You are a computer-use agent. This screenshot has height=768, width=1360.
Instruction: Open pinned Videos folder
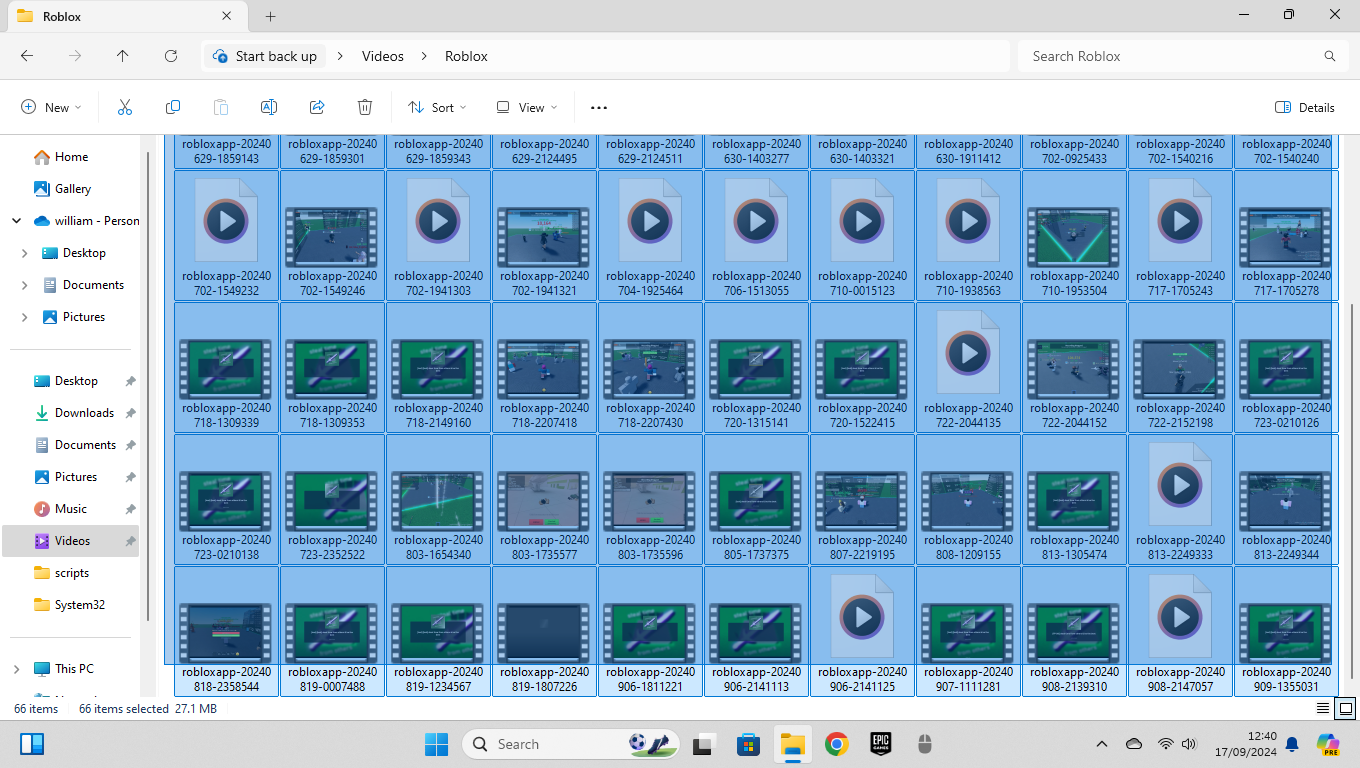72,541
